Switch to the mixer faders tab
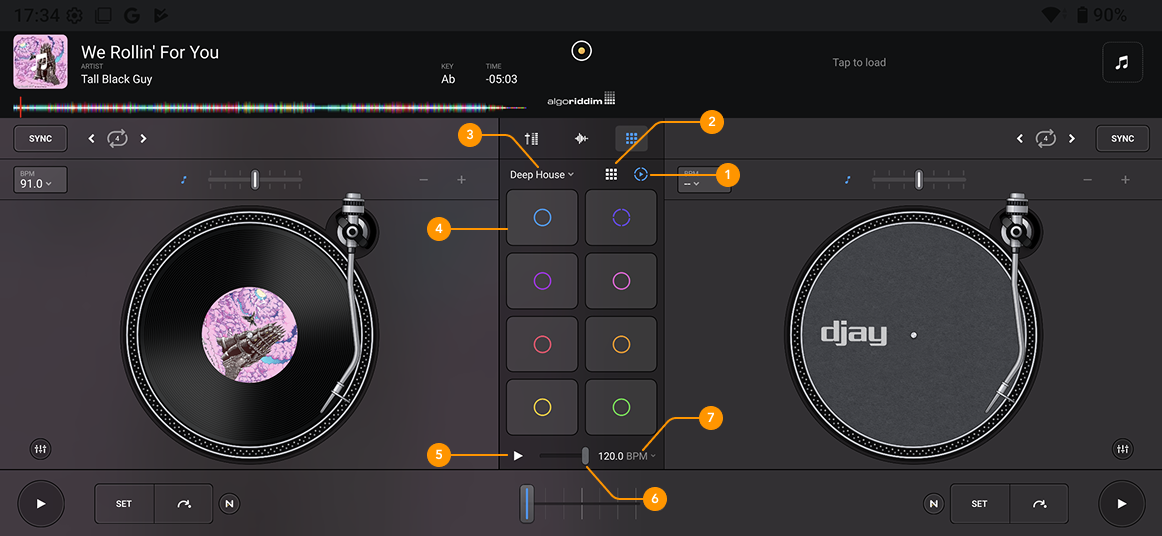 [532, 139]
